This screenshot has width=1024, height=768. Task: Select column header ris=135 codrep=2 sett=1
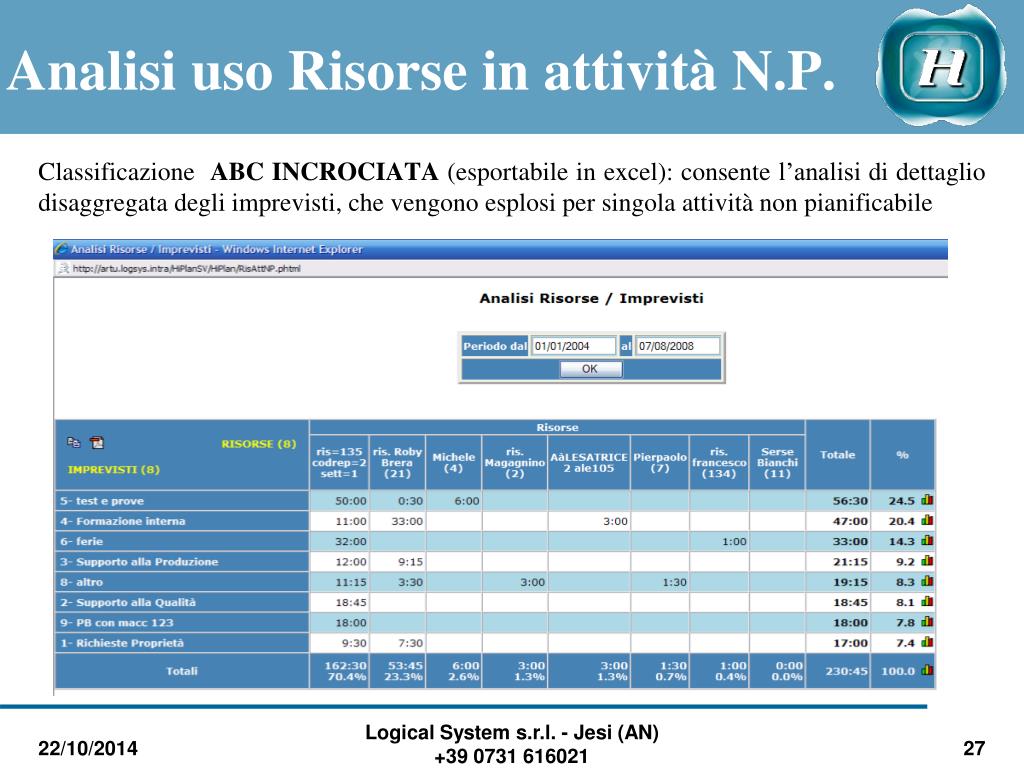[x=339, y=462]
